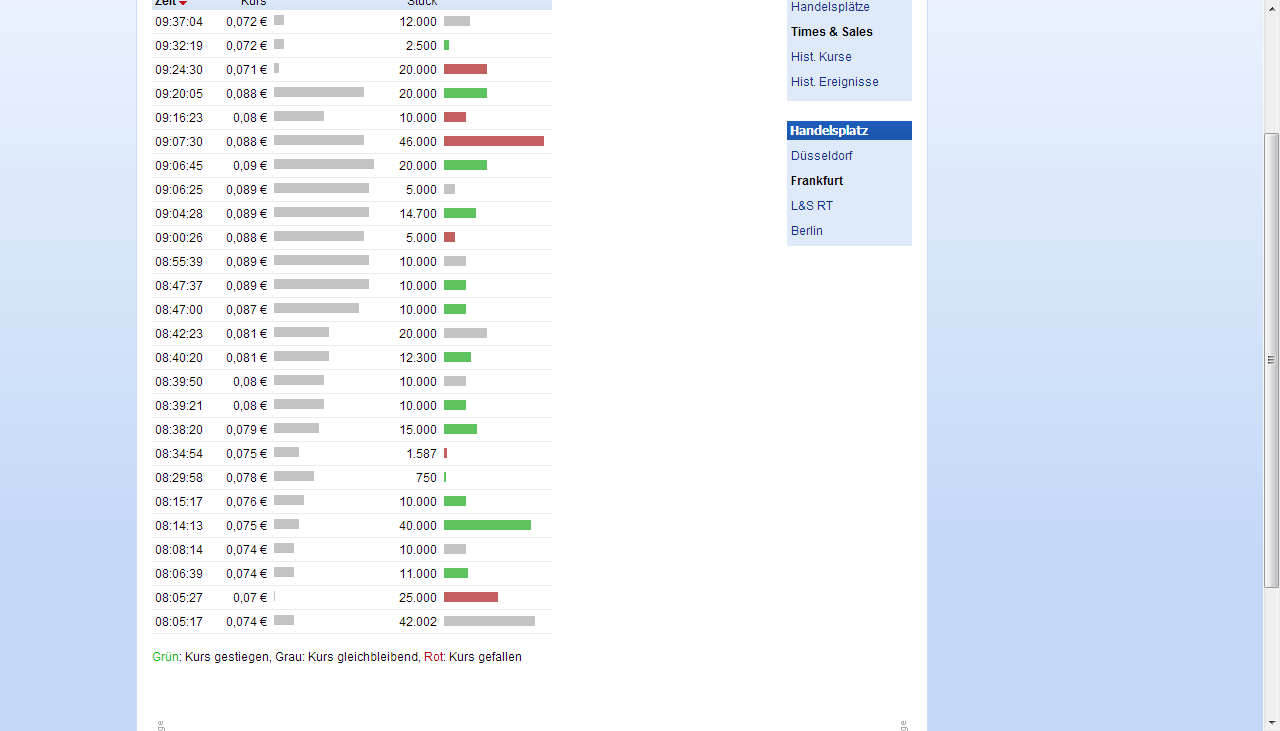This screenshot has width=1280, height=731.
Task: Click the 0,07 € price value
Action: click(x=250, y=598)
